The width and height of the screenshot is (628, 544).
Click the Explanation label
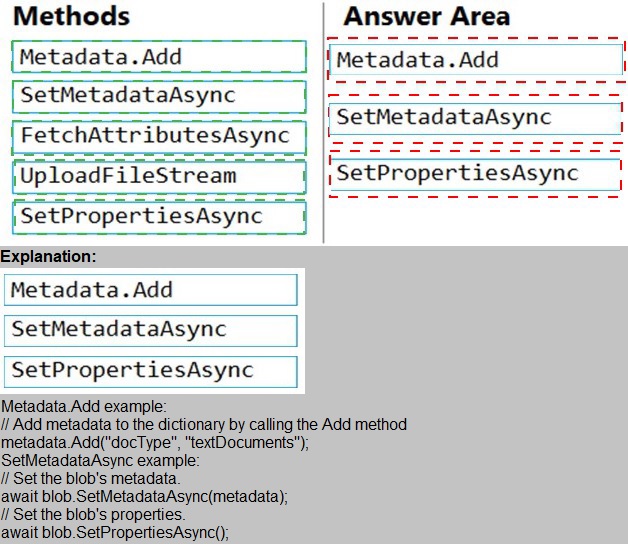(48, 257)
